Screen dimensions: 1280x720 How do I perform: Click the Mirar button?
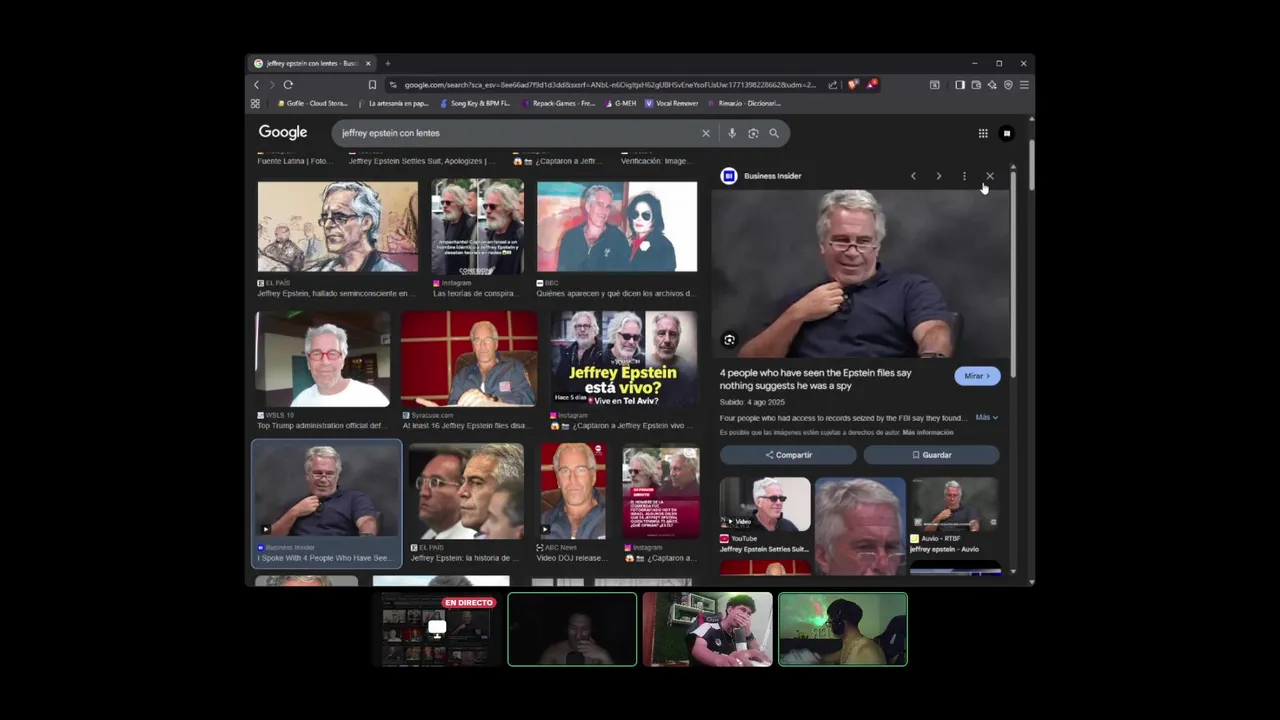[x=977, y=376]
